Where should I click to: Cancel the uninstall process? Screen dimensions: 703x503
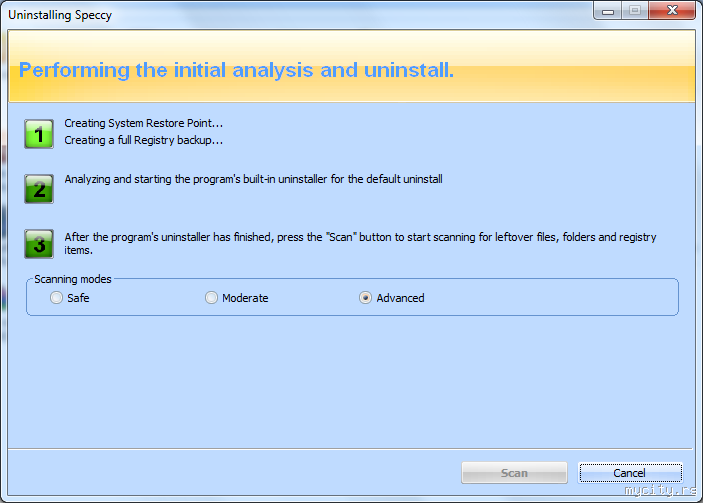(x=630, y=473)
